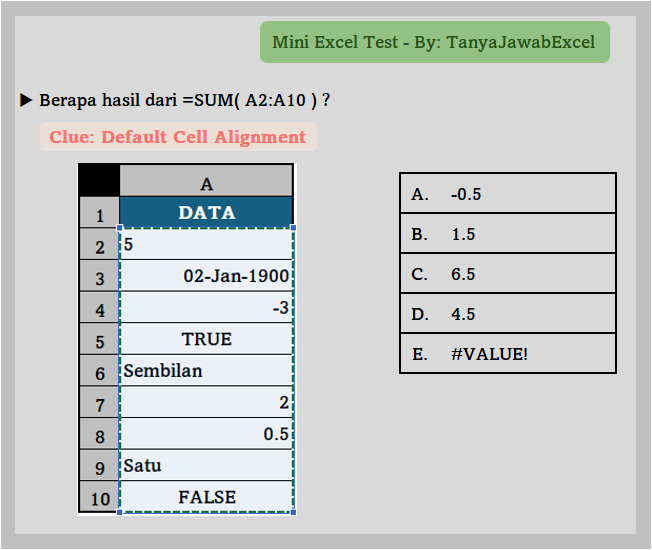Select answer option C, 6.5
Screen dimensions: 652x550
tap(508, 273)
